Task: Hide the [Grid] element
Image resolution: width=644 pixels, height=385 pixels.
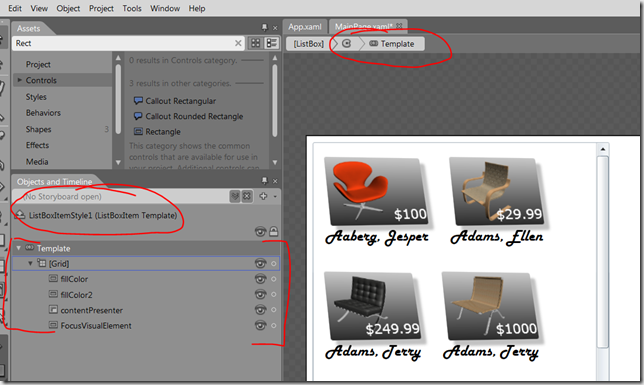Action: (x=260, y=263)
